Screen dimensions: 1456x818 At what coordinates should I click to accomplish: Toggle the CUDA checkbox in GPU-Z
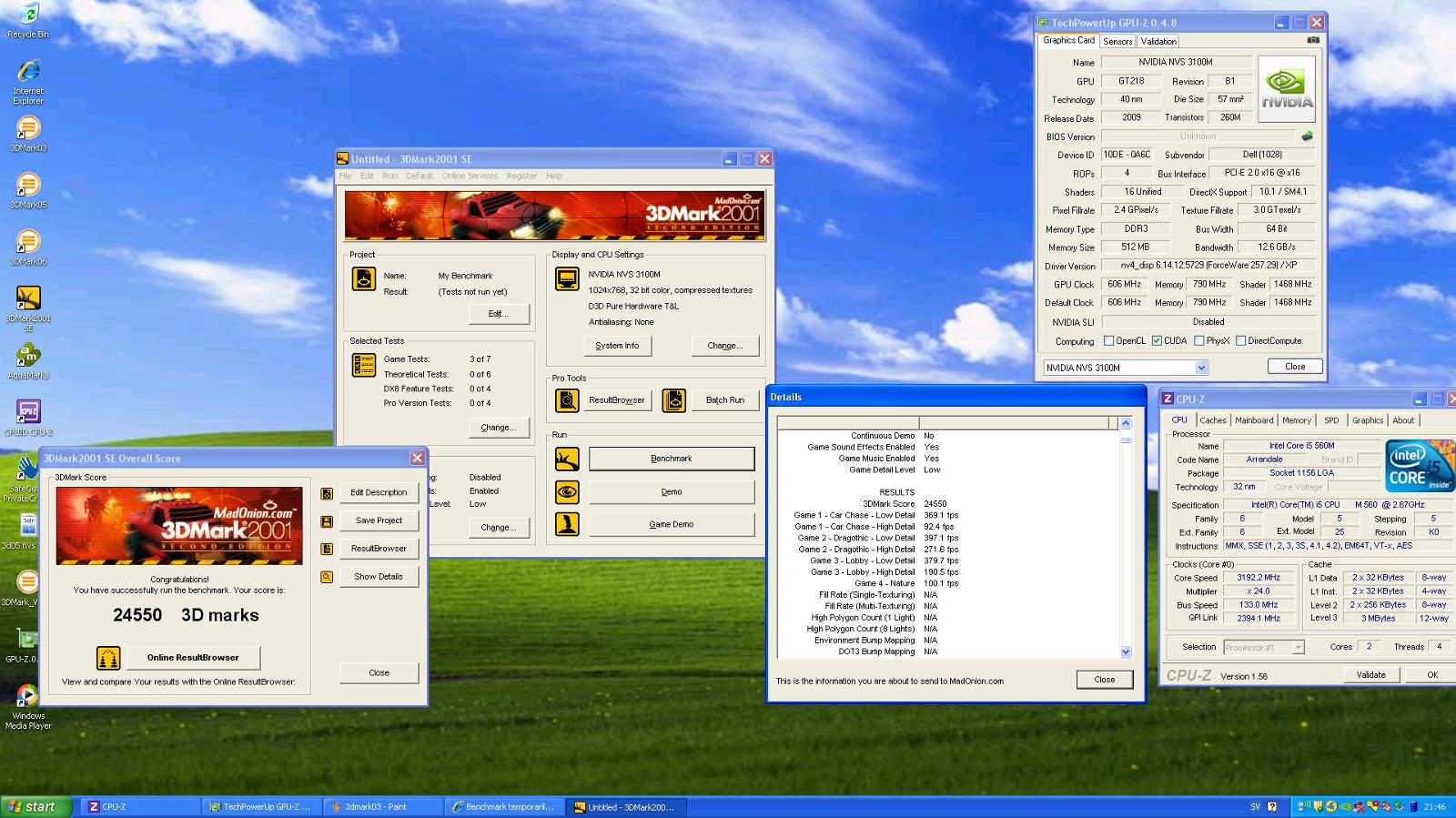[1157, 340]
